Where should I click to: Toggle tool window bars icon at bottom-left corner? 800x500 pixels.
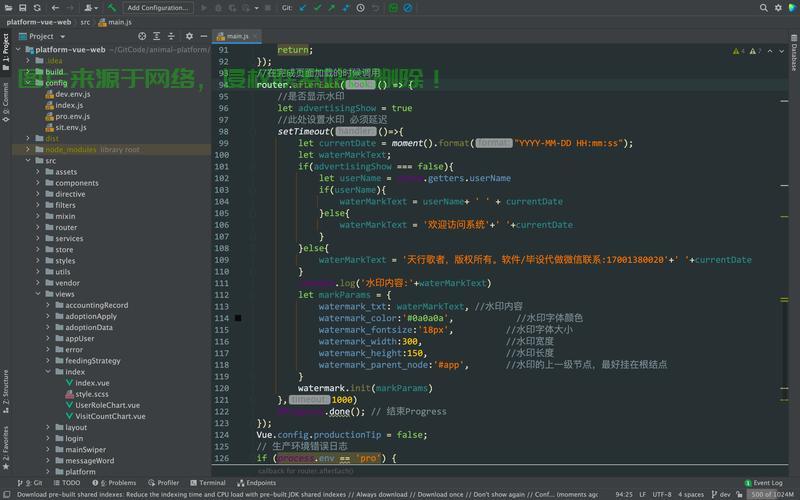7,494
